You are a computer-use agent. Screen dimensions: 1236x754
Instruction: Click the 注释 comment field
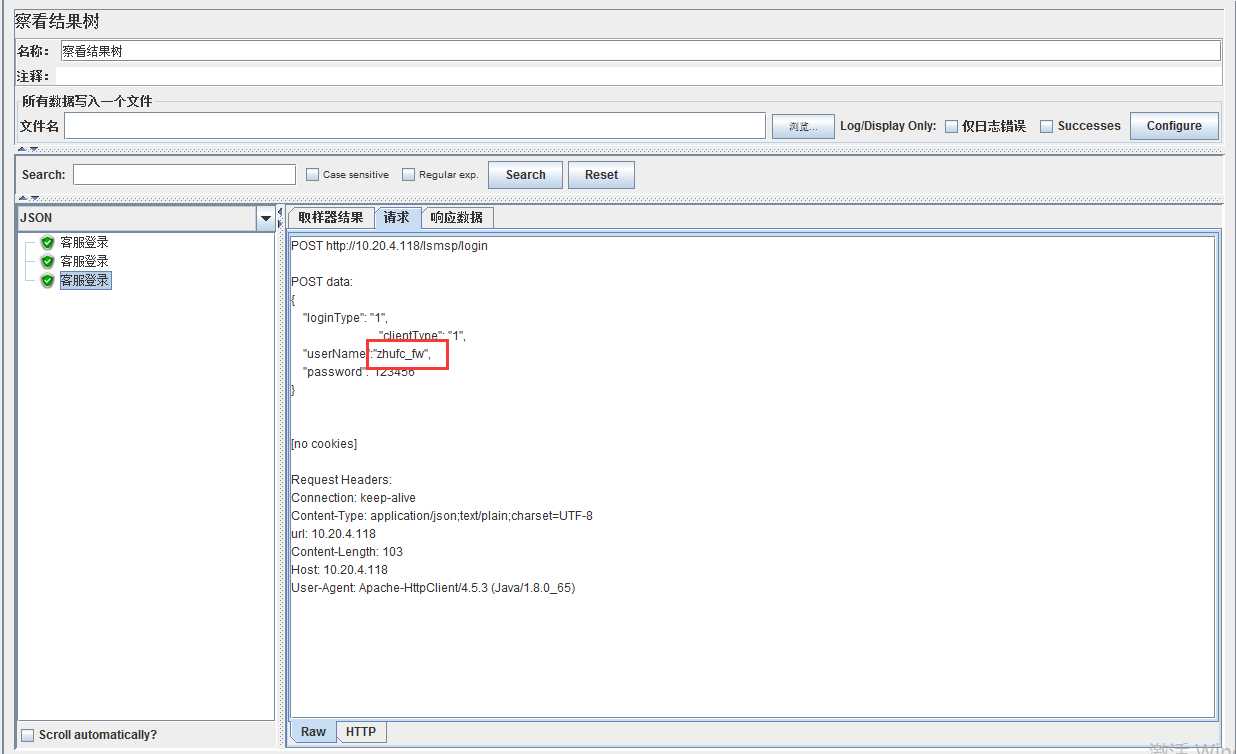(x=640, y=76)
